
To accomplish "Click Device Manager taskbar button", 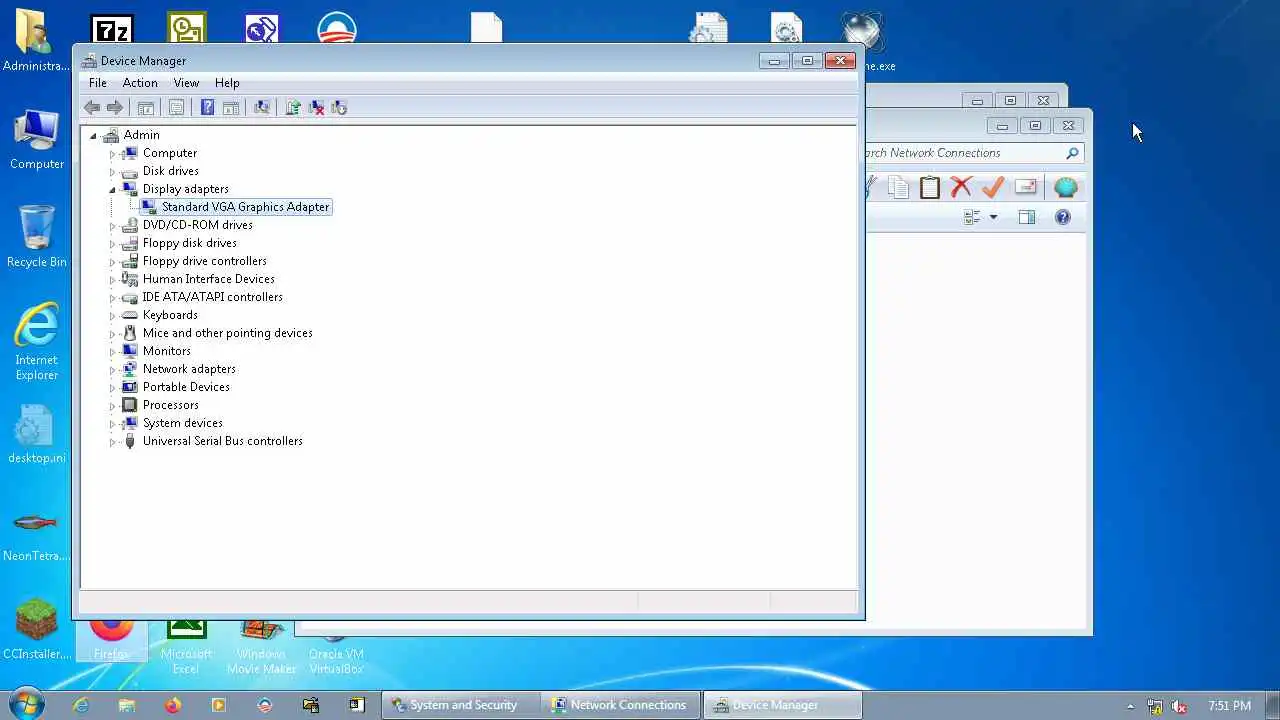I will 783,705.
